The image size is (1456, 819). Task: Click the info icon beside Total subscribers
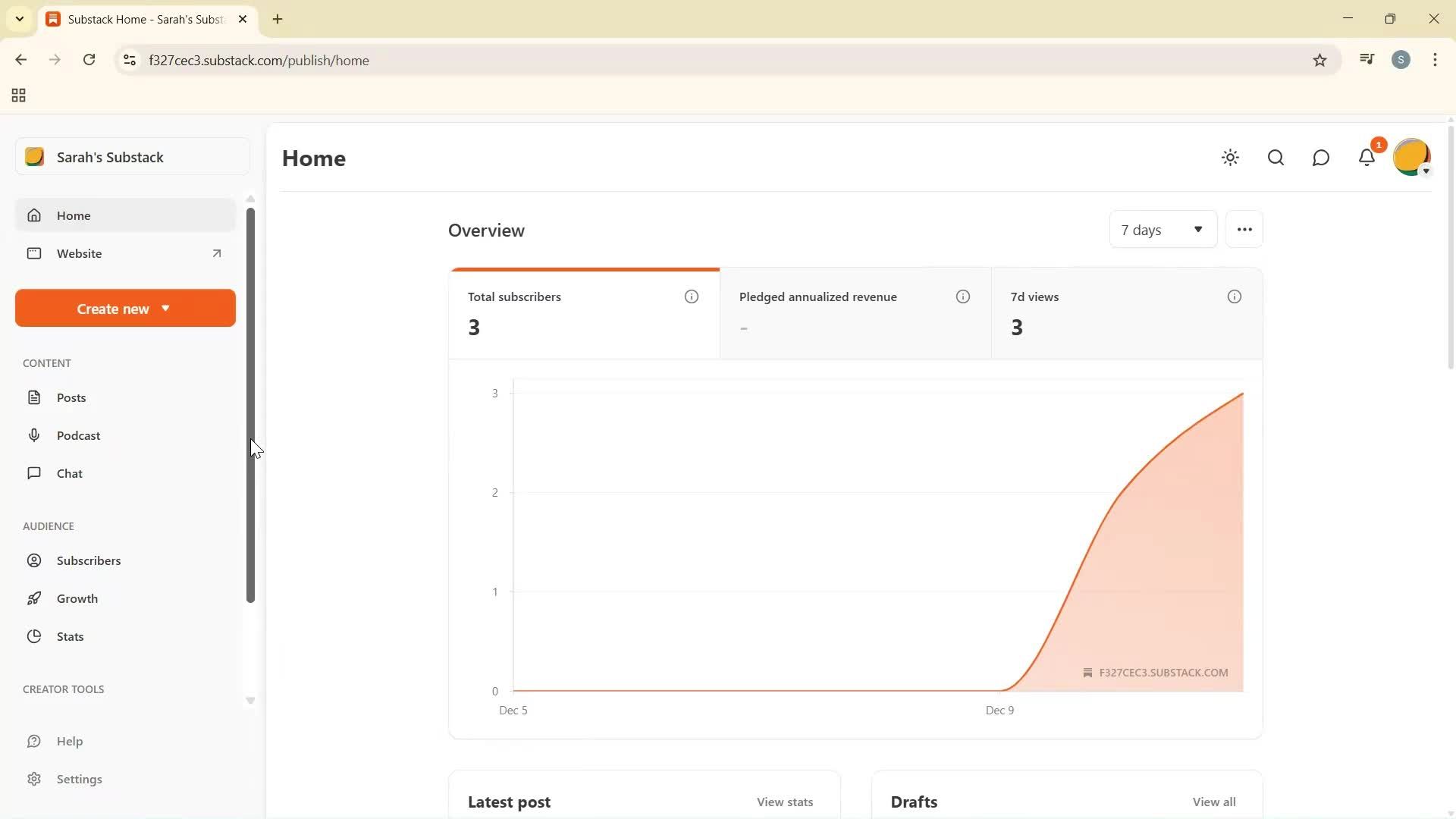click(x=691, y=297)
